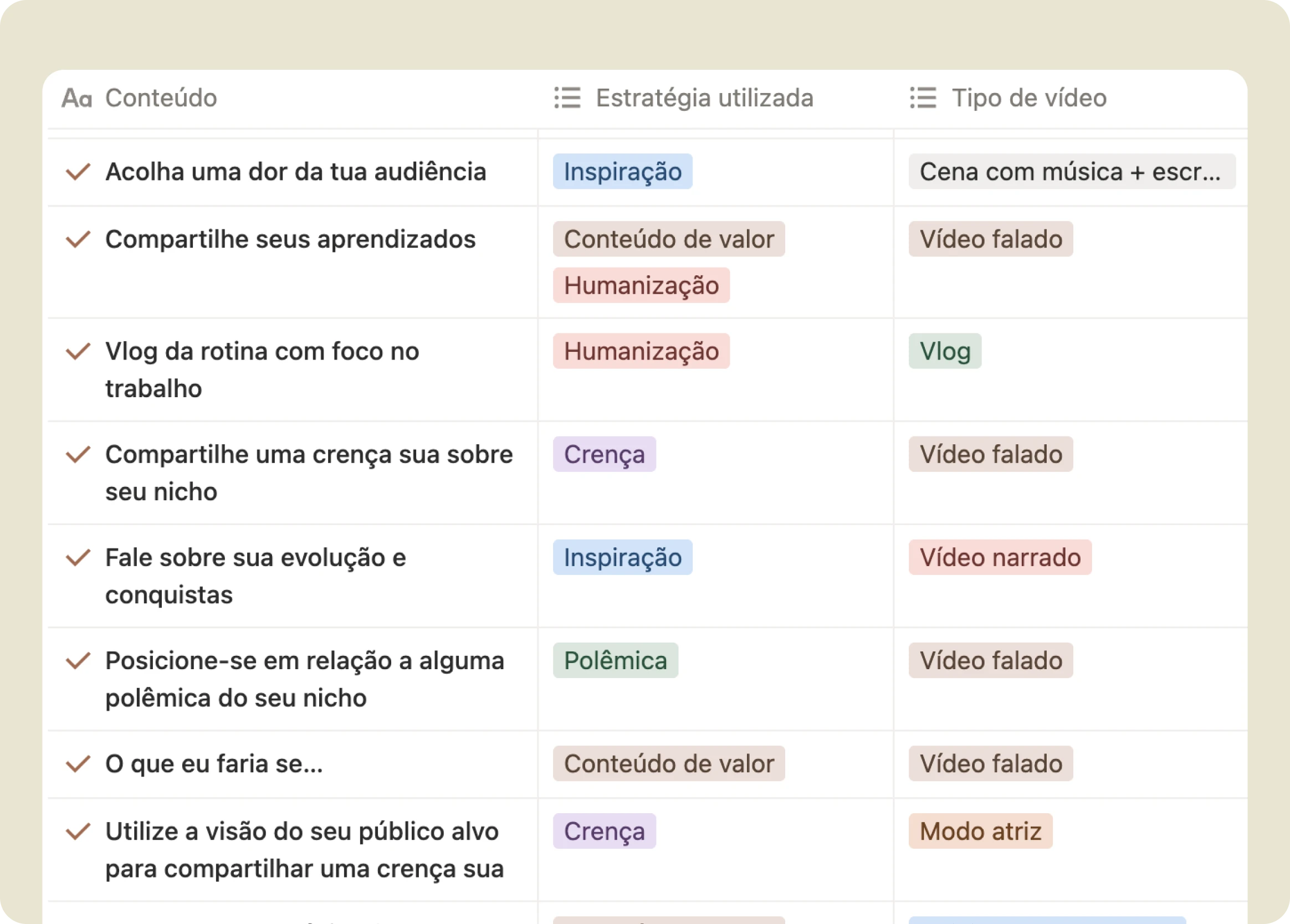This screenshot has height=924, width=1290.
Task: Click checkmark icon for Acolha uma dor row
Action: (x=78, y=172)
